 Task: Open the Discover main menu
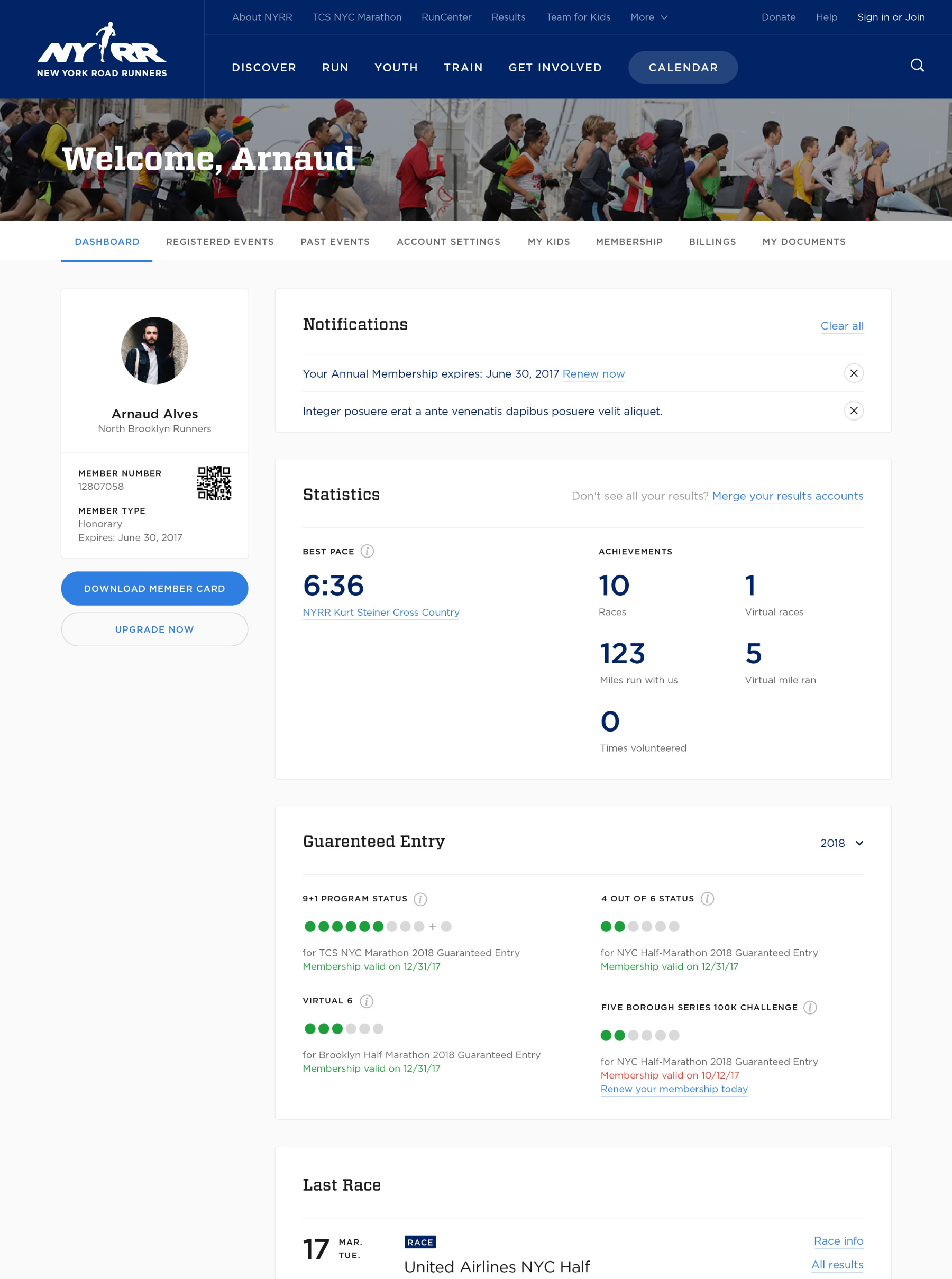coord(264,67)
